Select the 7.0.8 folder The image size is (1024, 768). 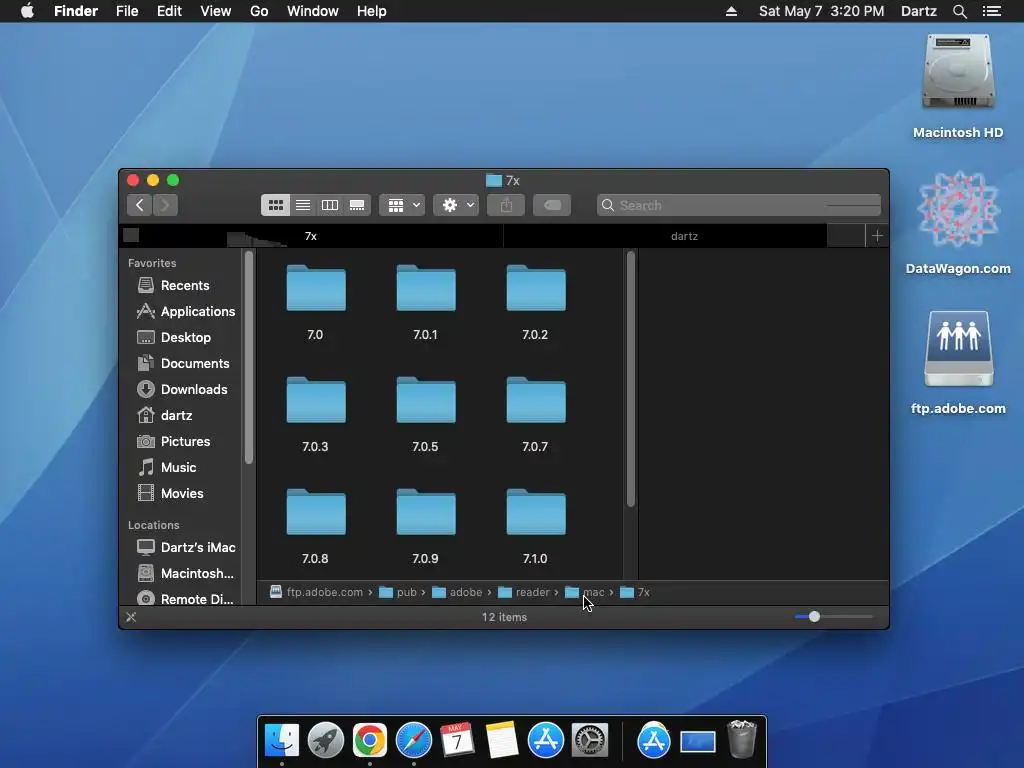[315, 512]
